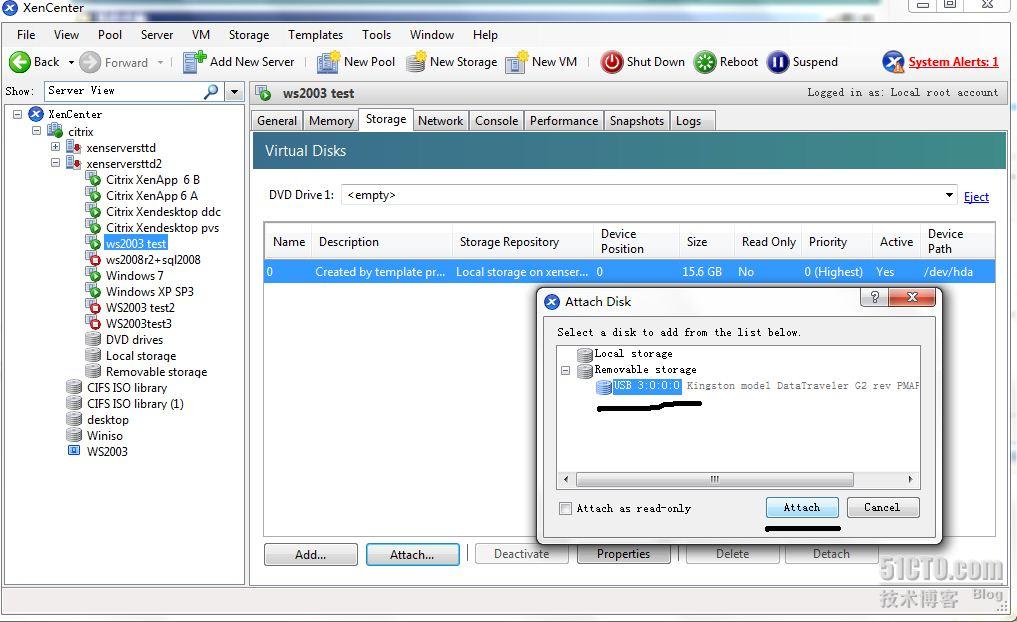Collapse the xenserversttd2 server node
The image size is (1017, 622).
[55, 163]
